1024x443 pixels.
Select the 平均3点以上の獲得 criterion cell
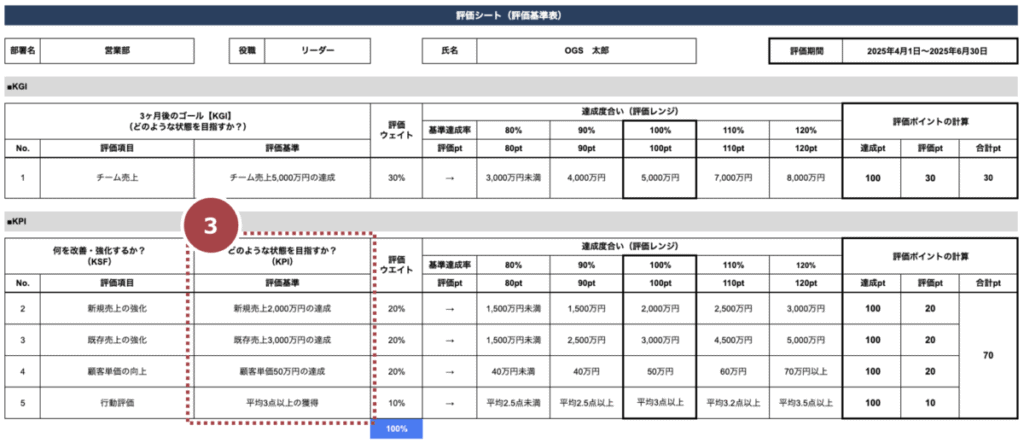click(282, 403)
